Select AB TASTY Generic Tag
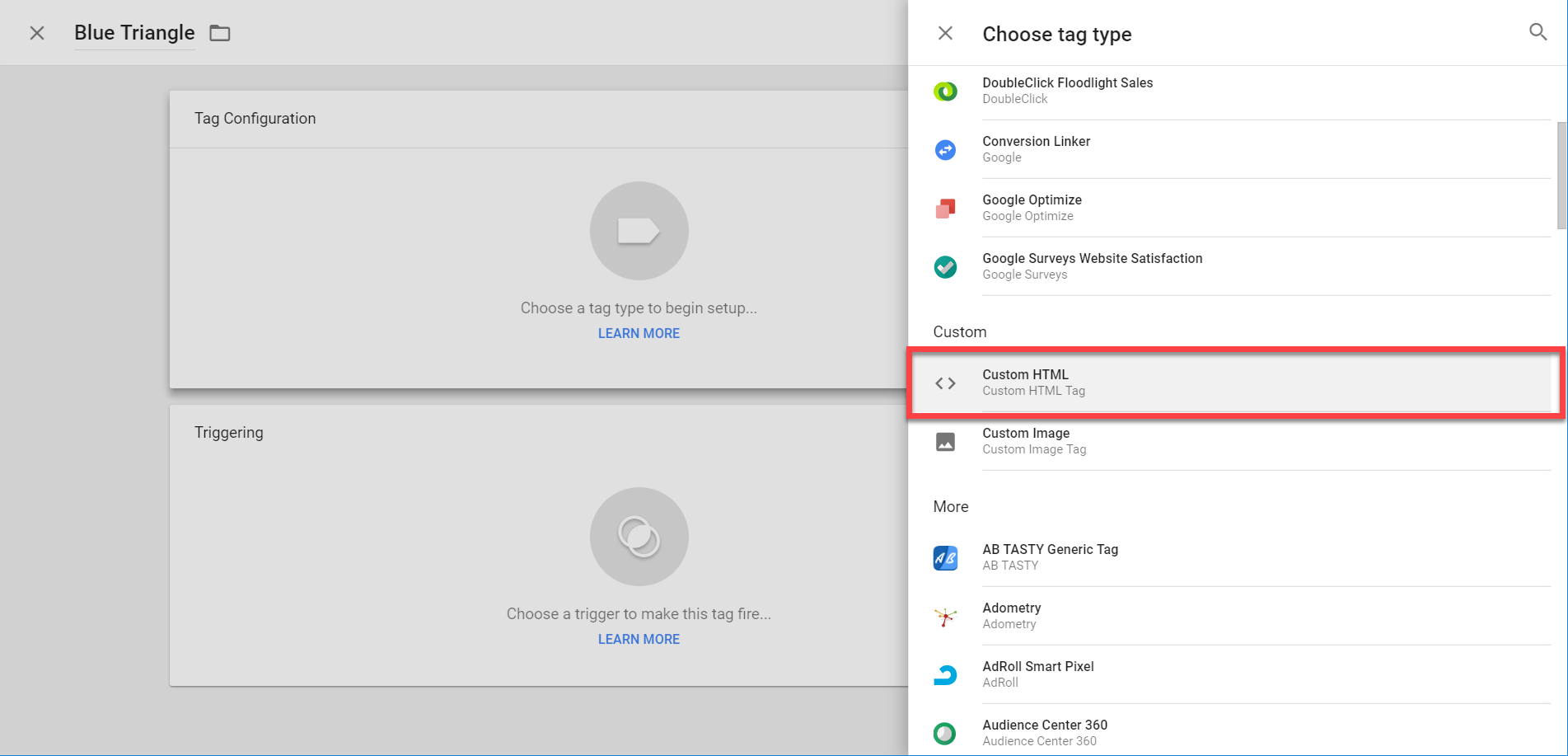This screenshot has width=1568, height=756. tap(1229, 557)
